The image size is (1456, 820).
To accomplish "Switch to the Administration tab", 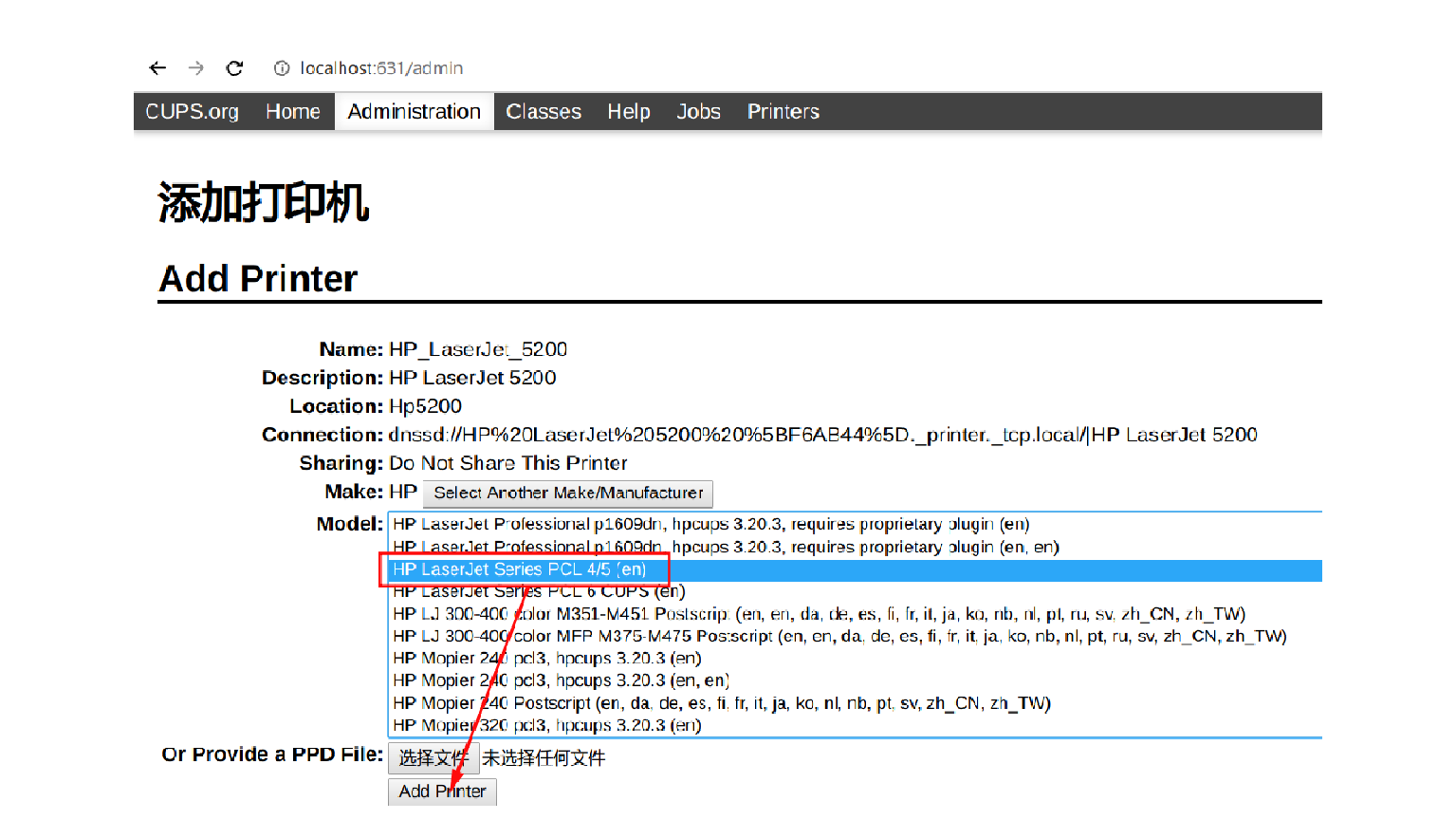I will coord(414,112).
